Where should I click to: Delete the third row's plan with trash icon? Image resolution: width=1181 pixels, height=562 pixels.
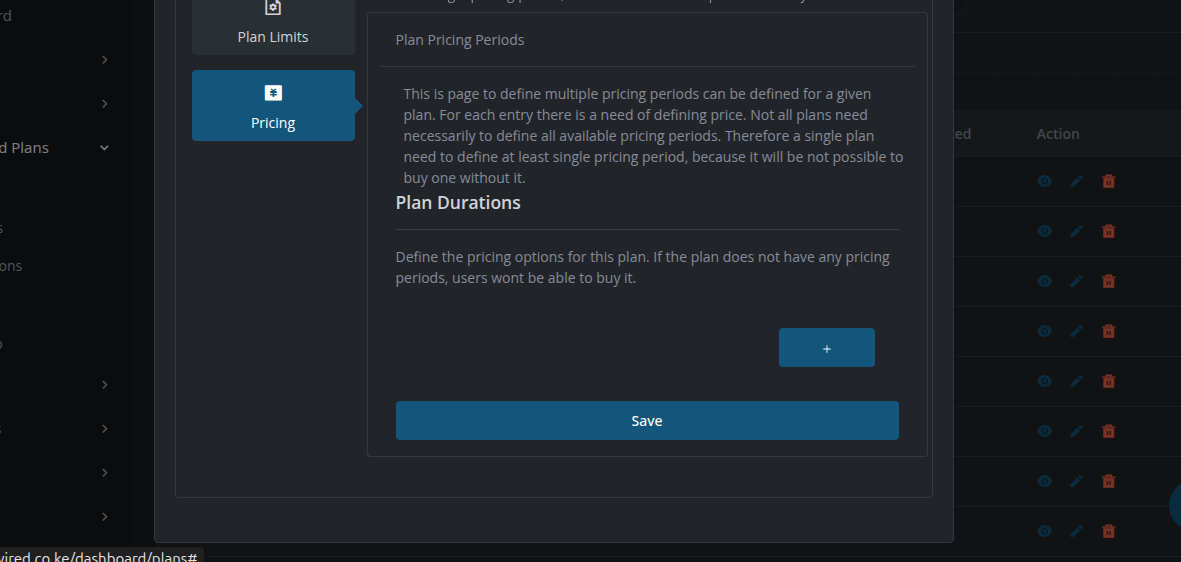1109,281
